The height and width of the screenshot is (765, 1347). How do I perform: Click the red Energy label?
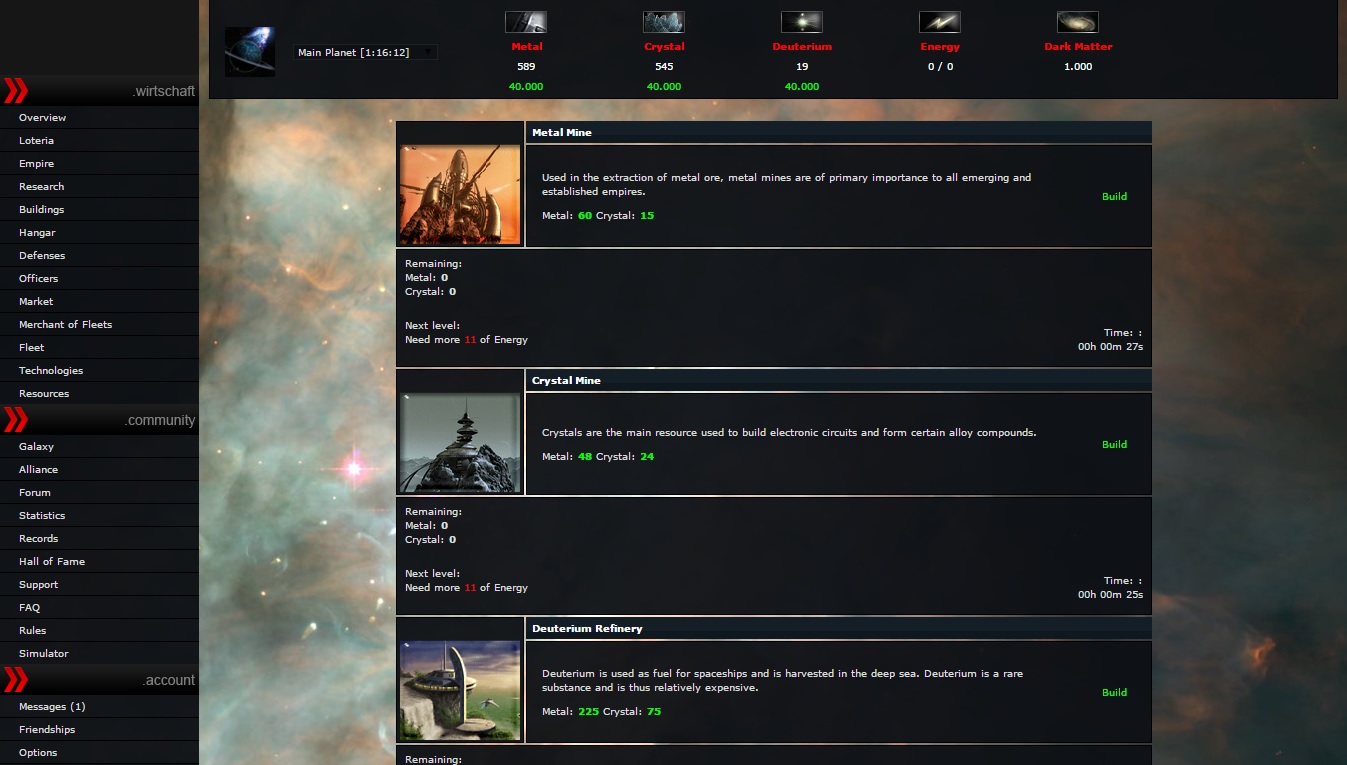[x=940, y=47]
